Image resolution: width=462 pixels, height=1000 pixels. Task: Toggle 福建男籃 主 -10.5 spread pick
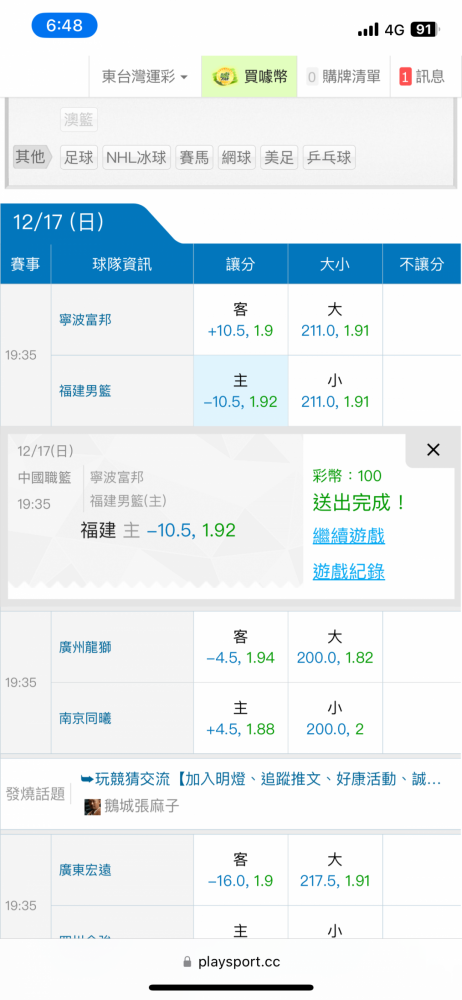point(241,391)
